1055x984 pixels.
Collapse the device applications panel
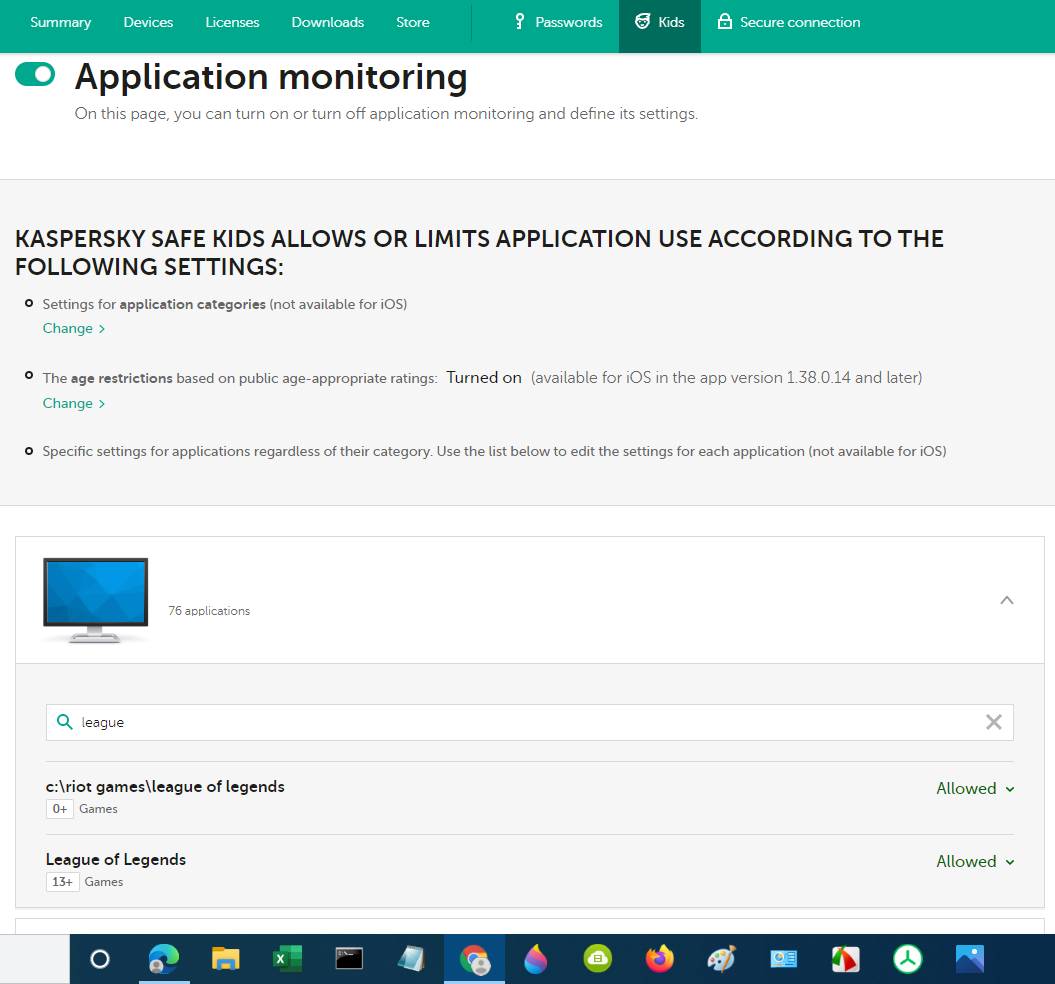(1007, 600)
